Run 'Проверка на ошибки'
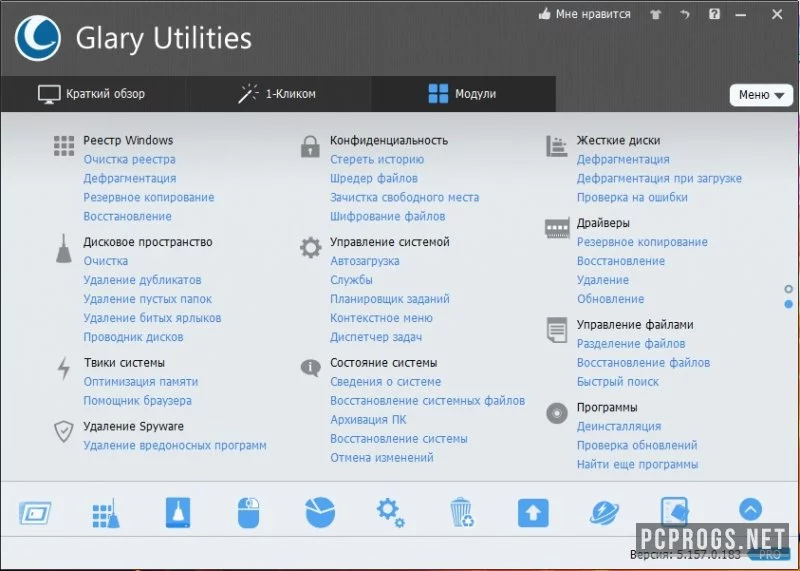Viewport: 800px width, 571px height. coord(632,197)
